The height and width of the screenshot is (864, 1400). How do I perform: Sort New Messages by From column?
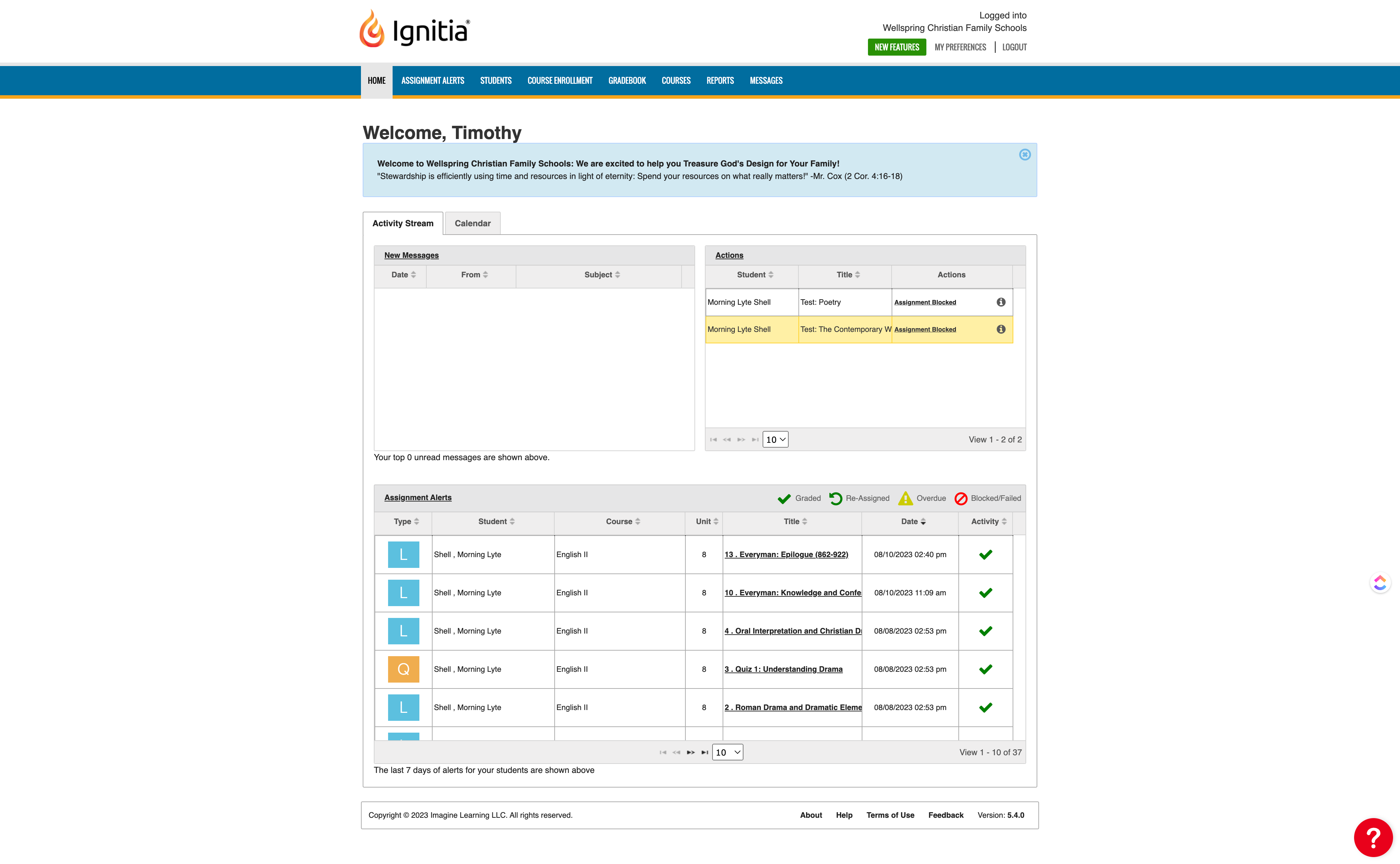coord(474,275)
